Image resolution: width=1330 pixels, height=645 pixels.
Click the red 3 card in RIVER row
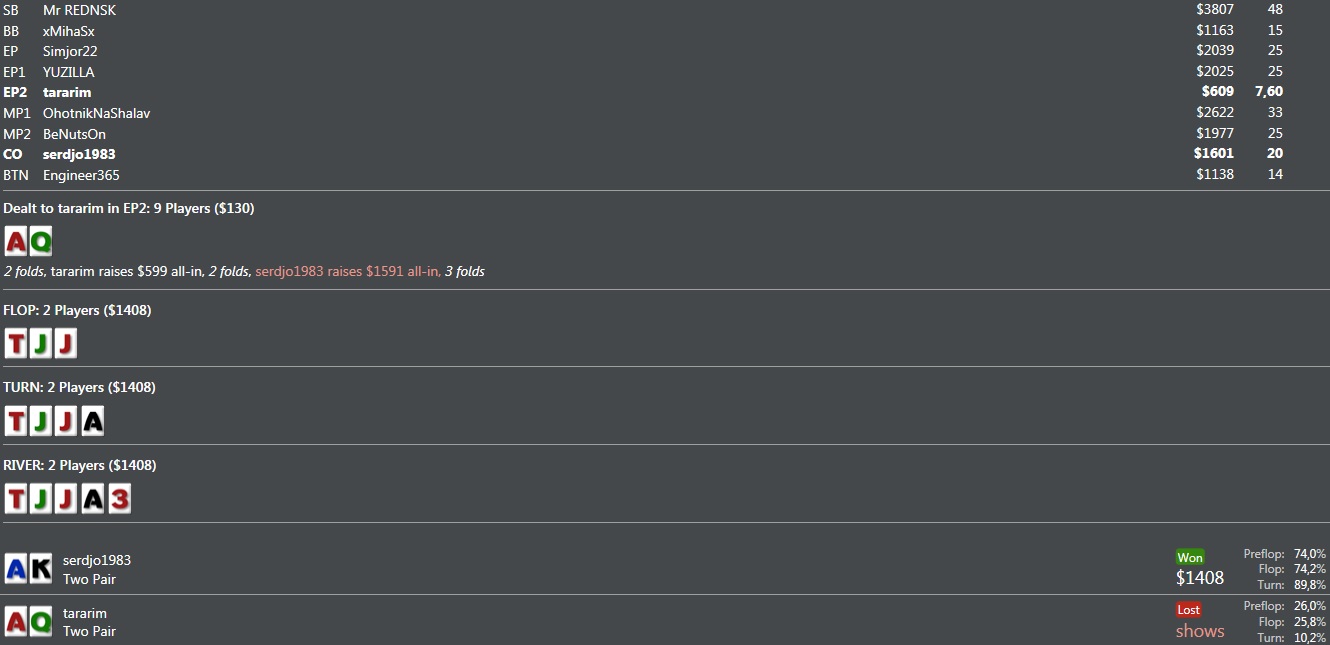[120, 499]
